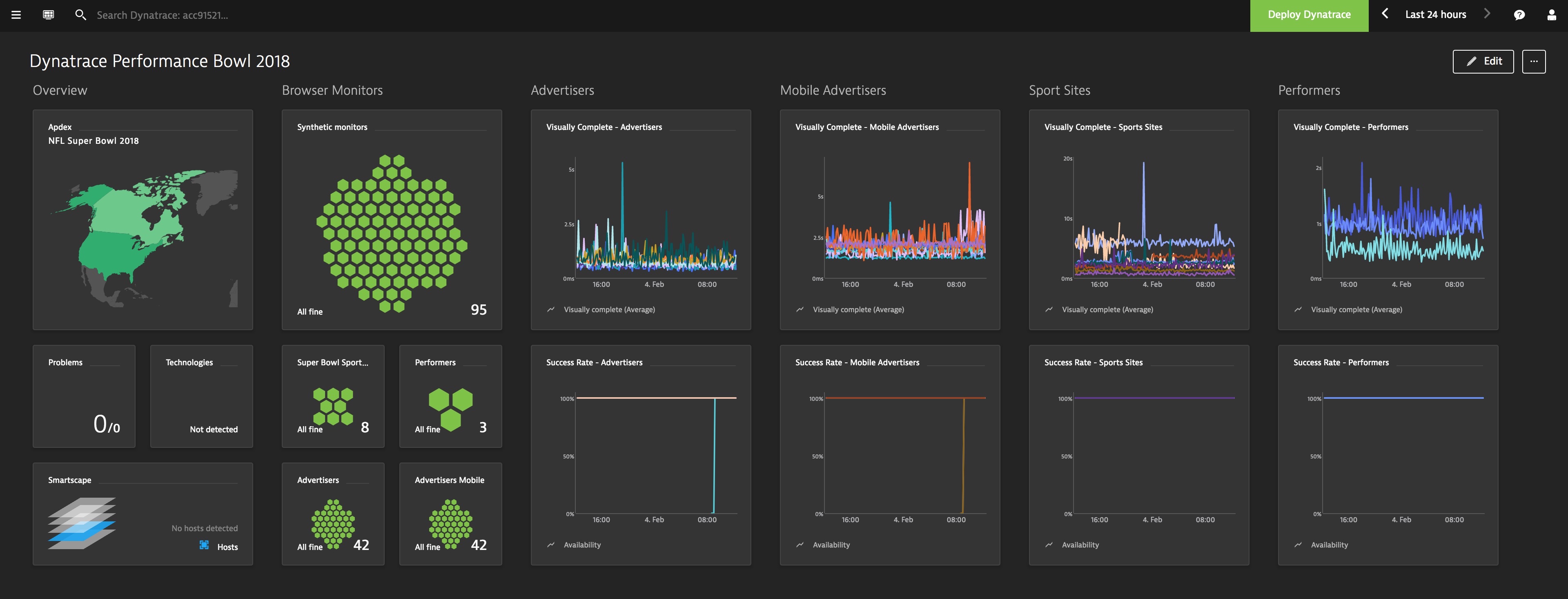
Task: Open Visually Complete - Sports Sites chart
Action: (x=1139, y=219)
